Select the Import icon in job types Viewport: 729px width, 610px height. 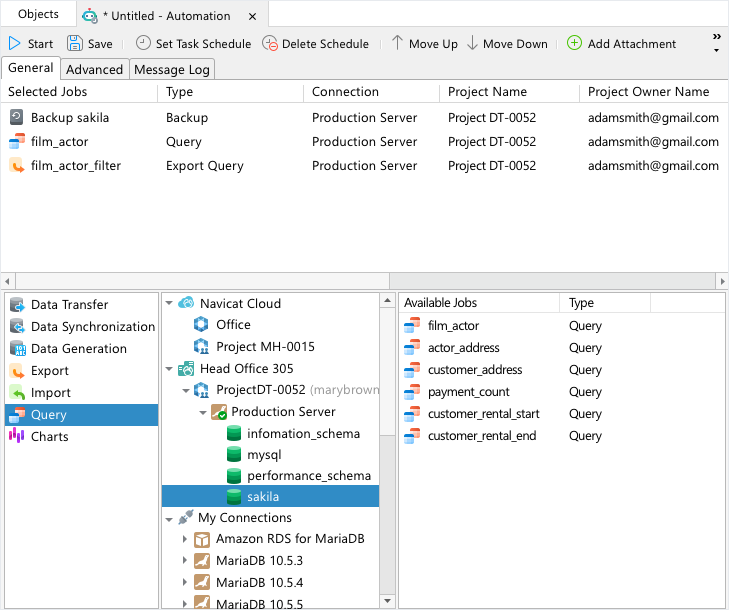pos(17,392)
